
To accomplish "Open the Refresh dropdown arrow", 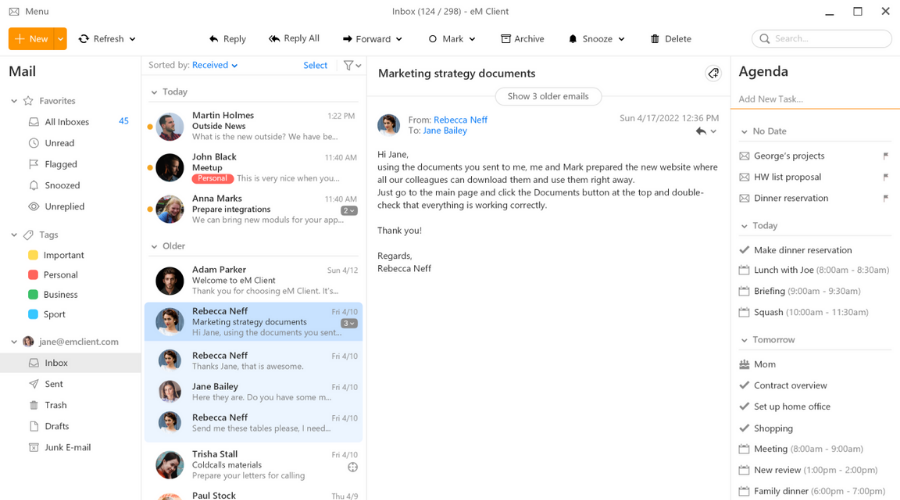I will (x=133, y=39).
